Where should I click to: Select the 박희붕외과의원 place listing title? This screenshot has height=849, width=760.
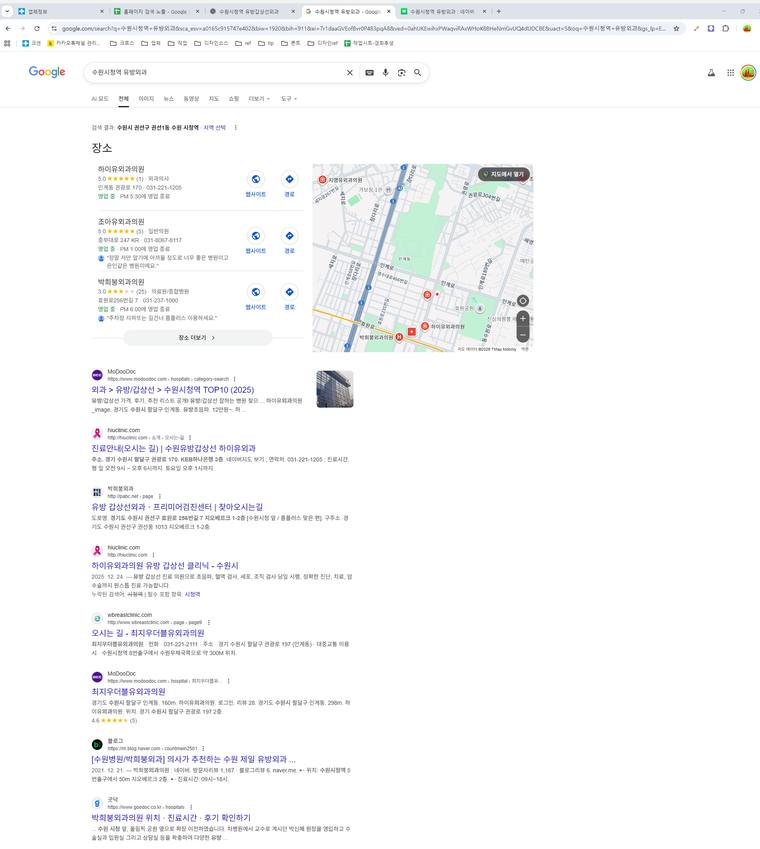click(x=121, y=282)
